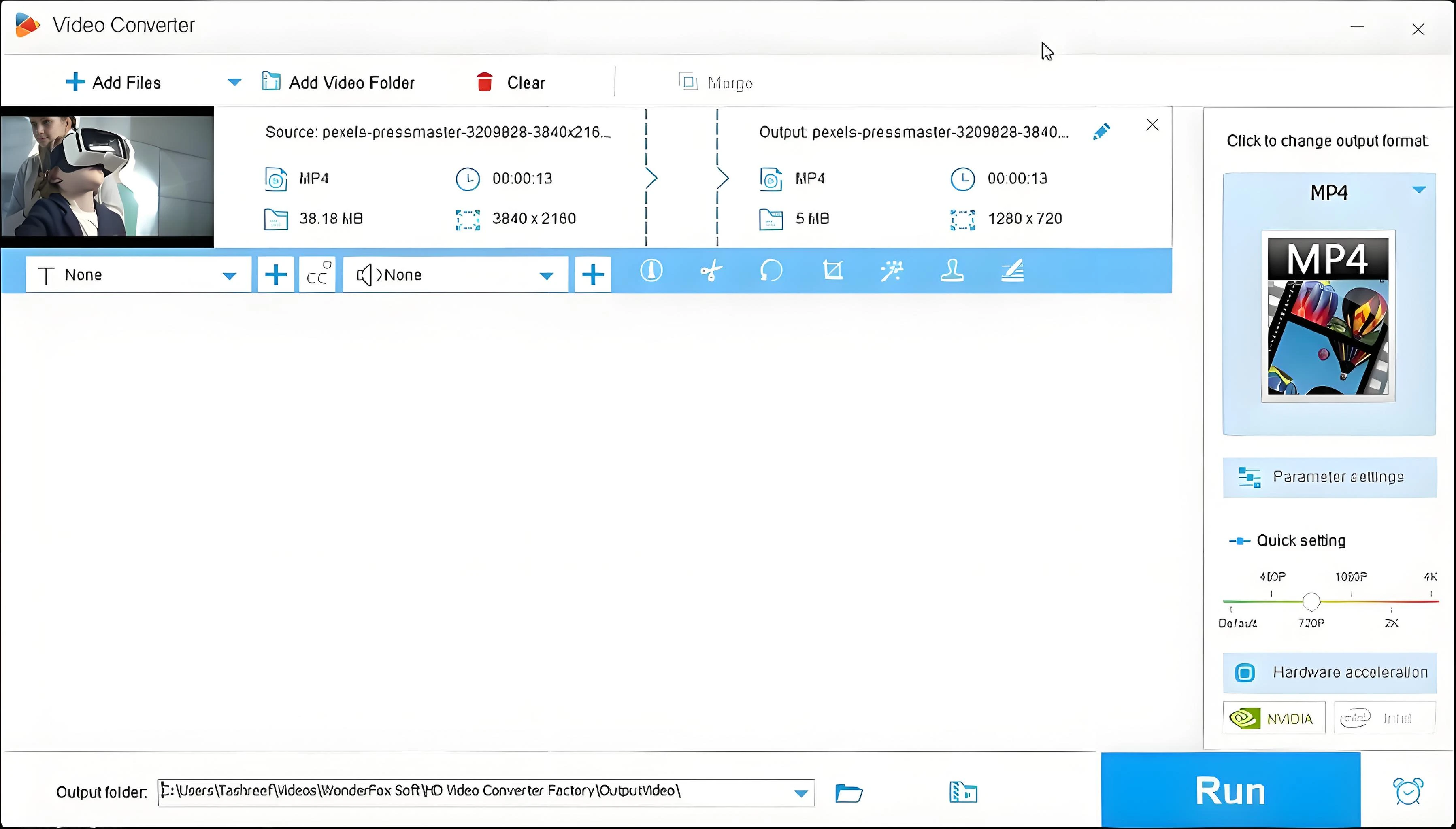1456x829 pixels.
Task: Click source size 38.18 MB
Action: (x=331, y=219)
